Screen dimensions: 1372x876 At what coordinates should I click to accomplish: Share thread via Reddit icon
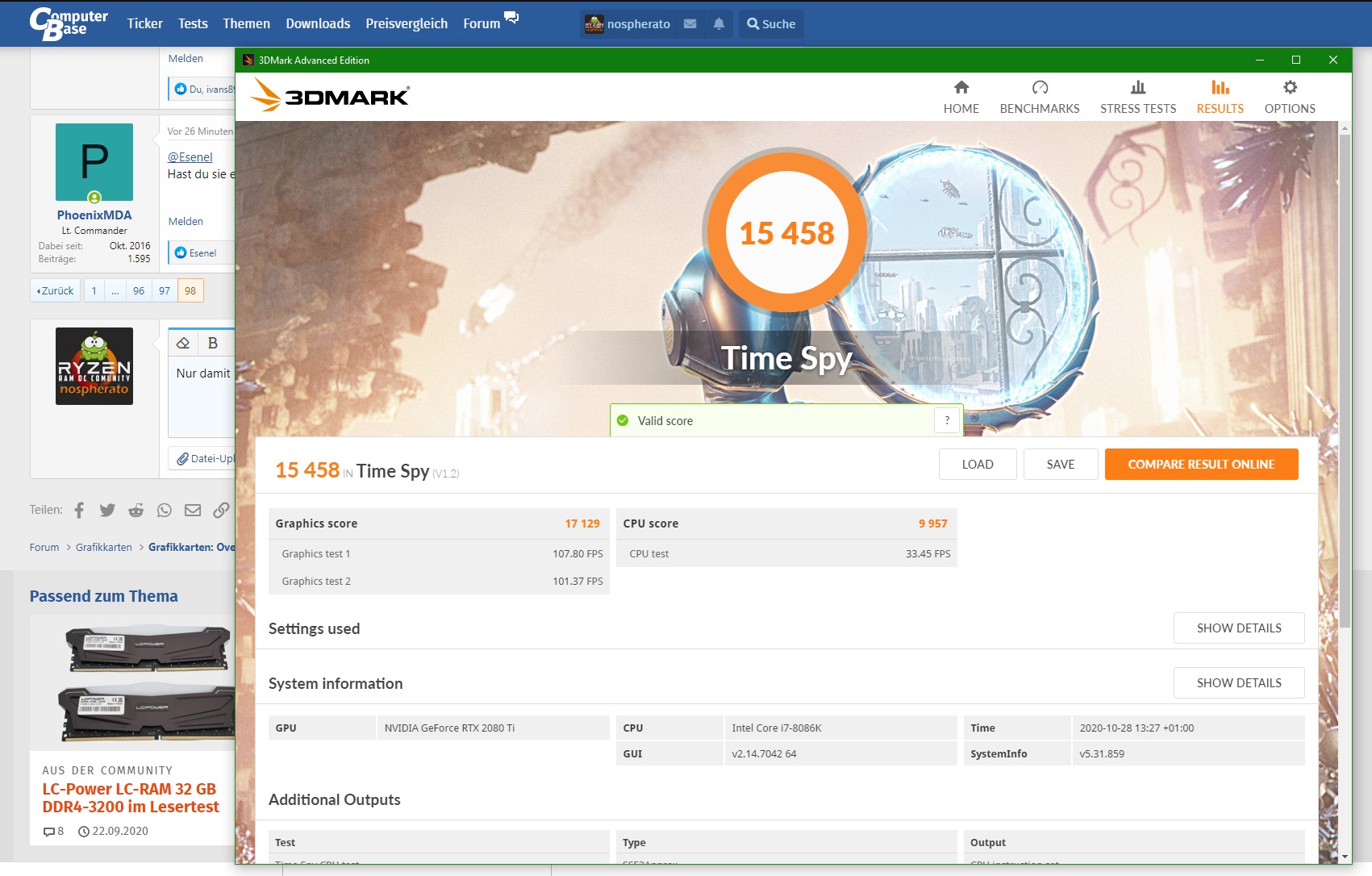136,510
